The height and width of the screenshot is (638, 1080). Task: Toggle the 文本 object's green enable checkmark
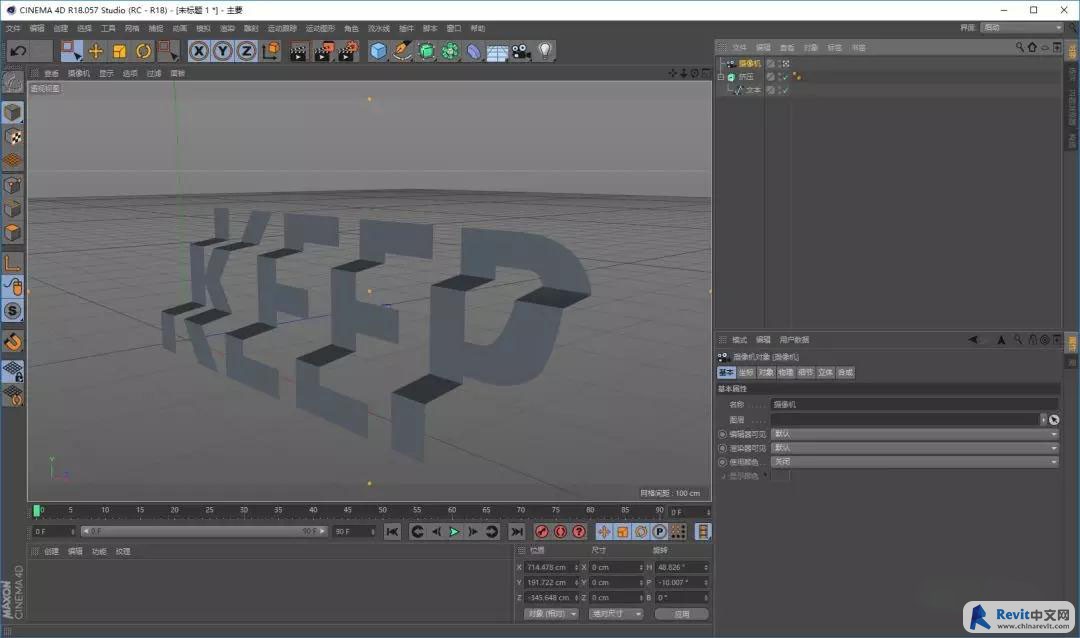click(784, 90)
